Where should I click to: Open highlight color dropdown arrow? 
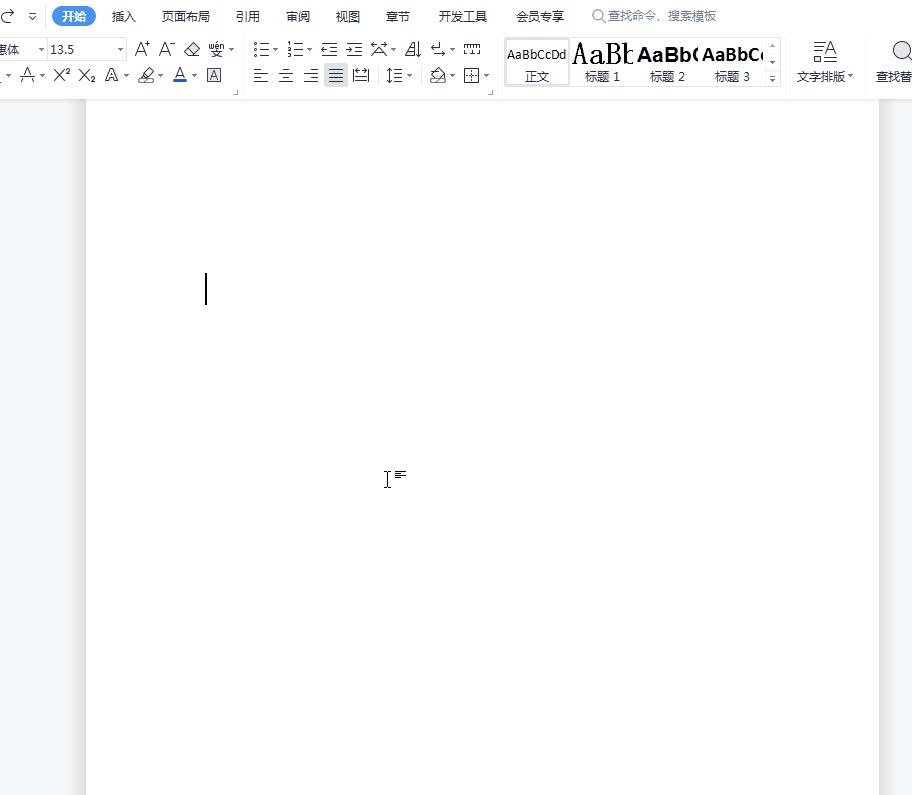tap(161, 75)
